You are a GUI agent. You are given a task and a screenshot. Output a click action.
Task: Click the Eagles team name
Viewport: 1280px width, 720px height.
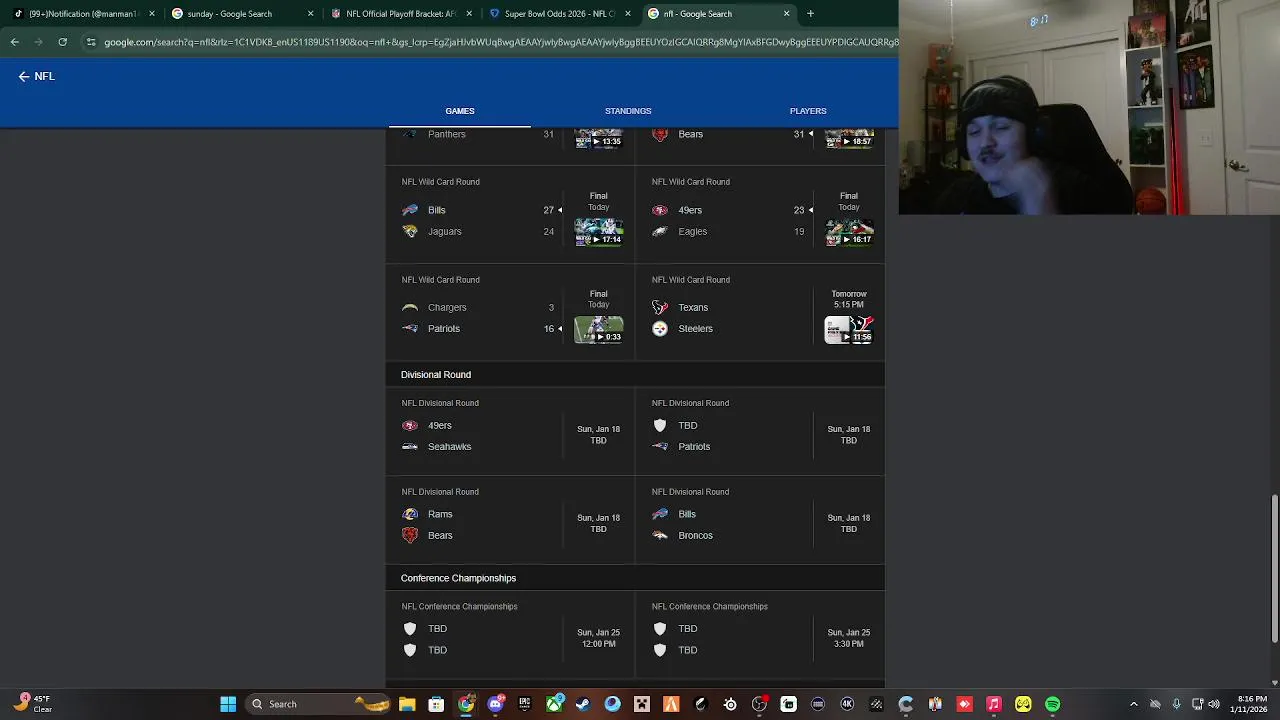[692, 232]
